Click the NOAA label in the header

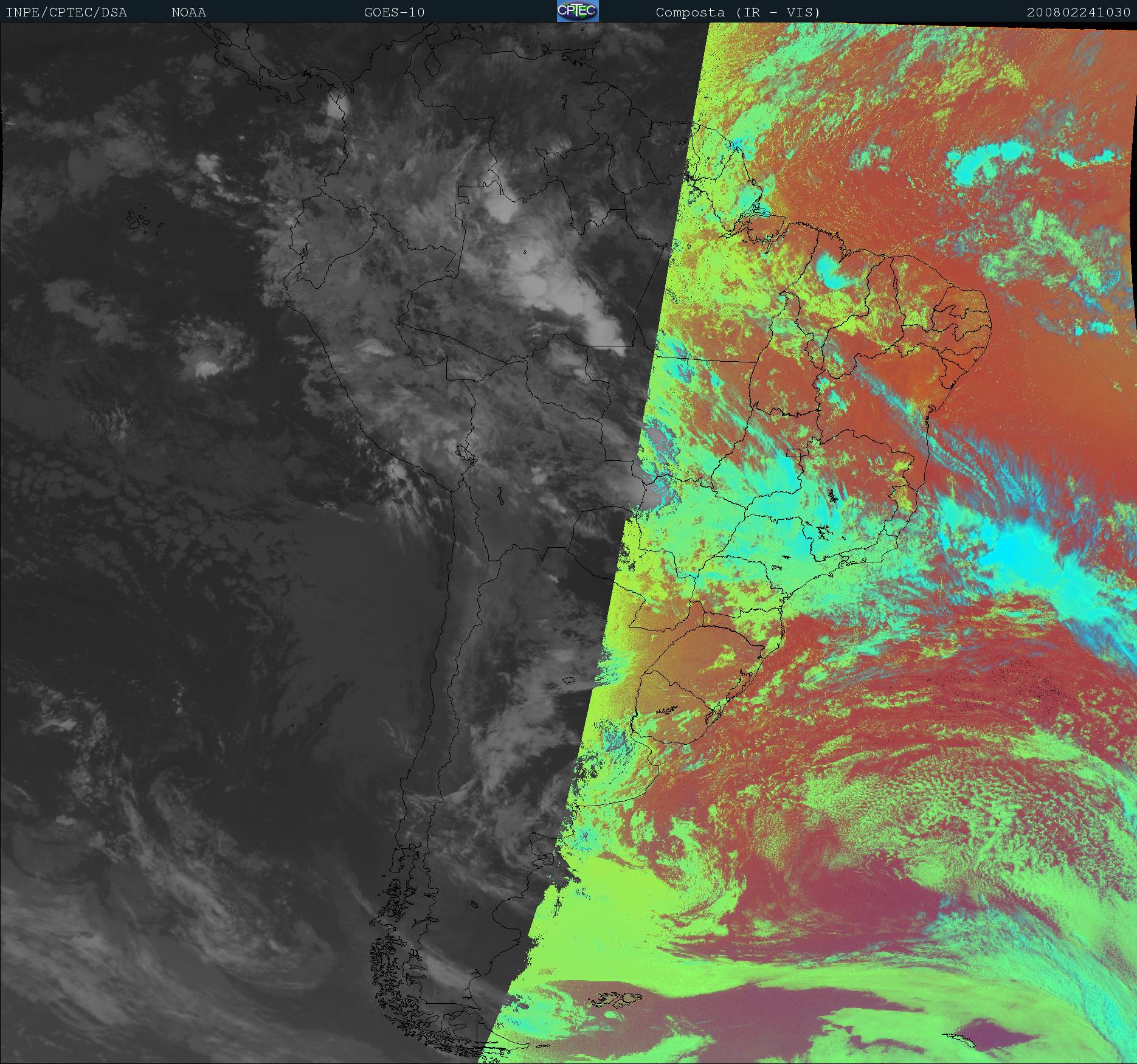[188, 12]
